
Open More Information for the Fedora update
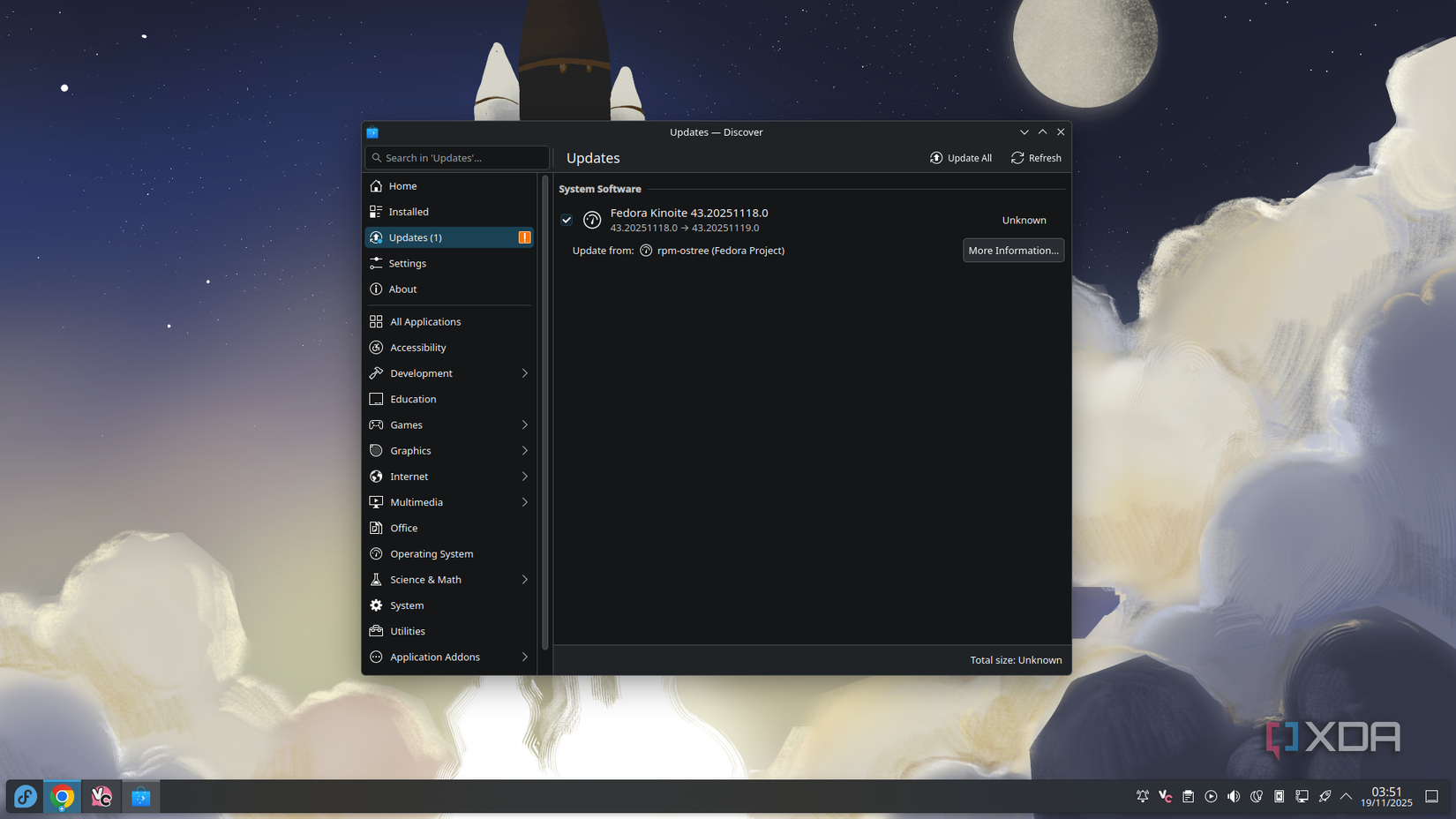[1013, 250]
